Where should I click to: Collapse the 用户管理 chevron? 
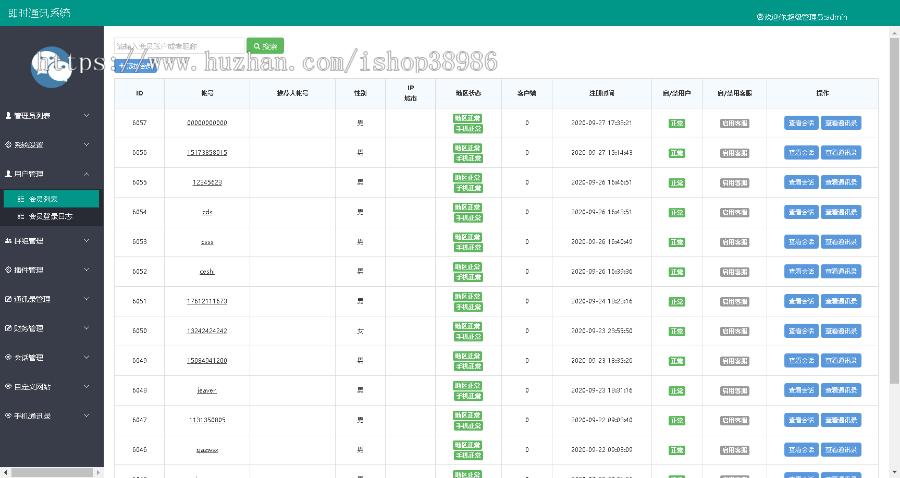pos(87,174)
